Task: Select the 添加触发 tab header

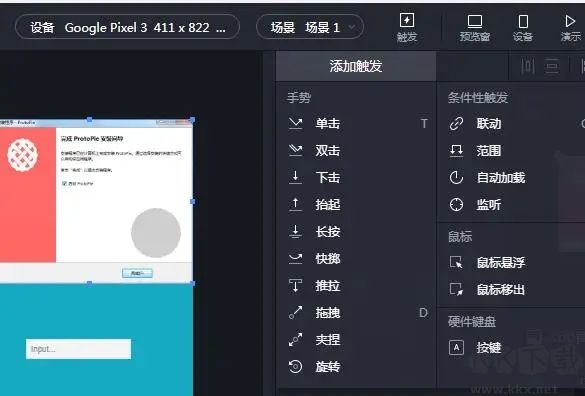Action: pos(356,66)
